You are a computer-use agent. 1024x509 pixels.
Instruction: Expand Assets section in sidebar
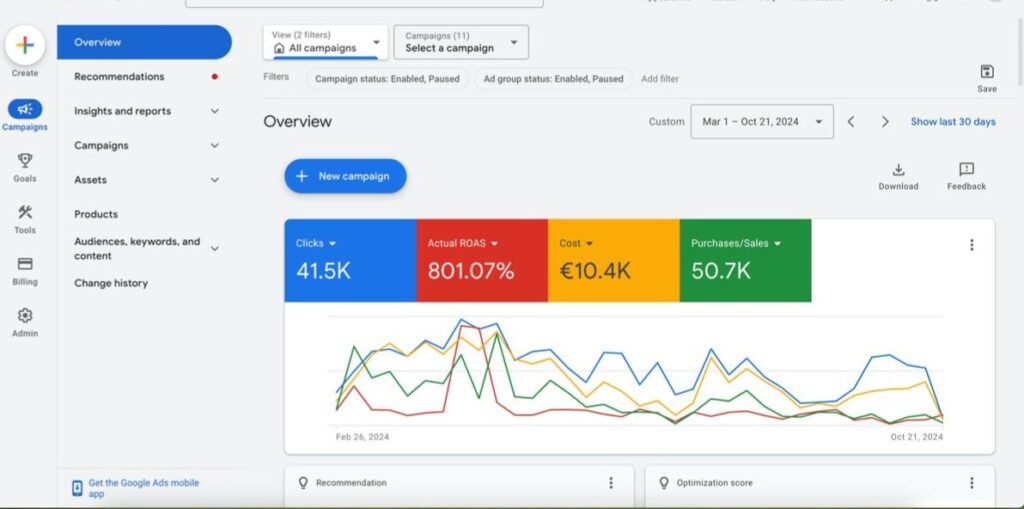pos(214,180)
